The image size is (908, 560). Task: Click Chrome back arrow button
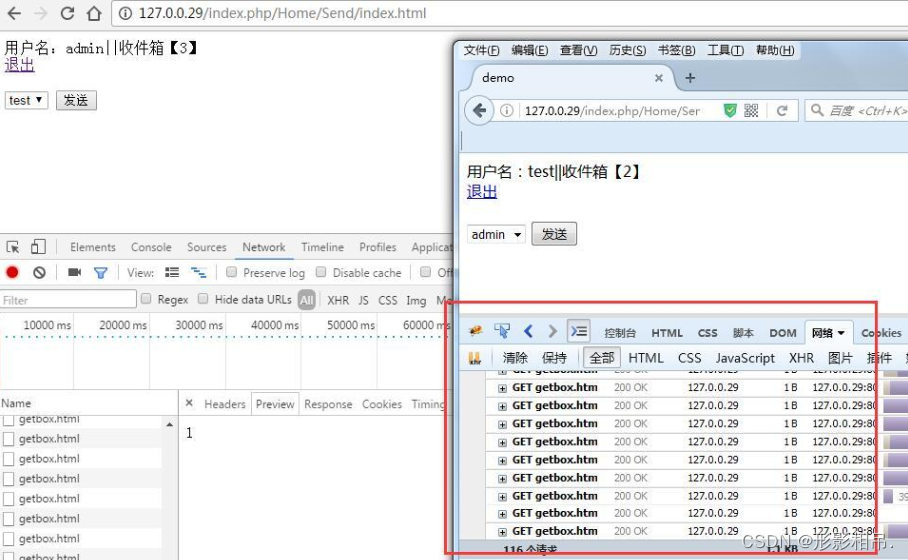click(14, 13)
